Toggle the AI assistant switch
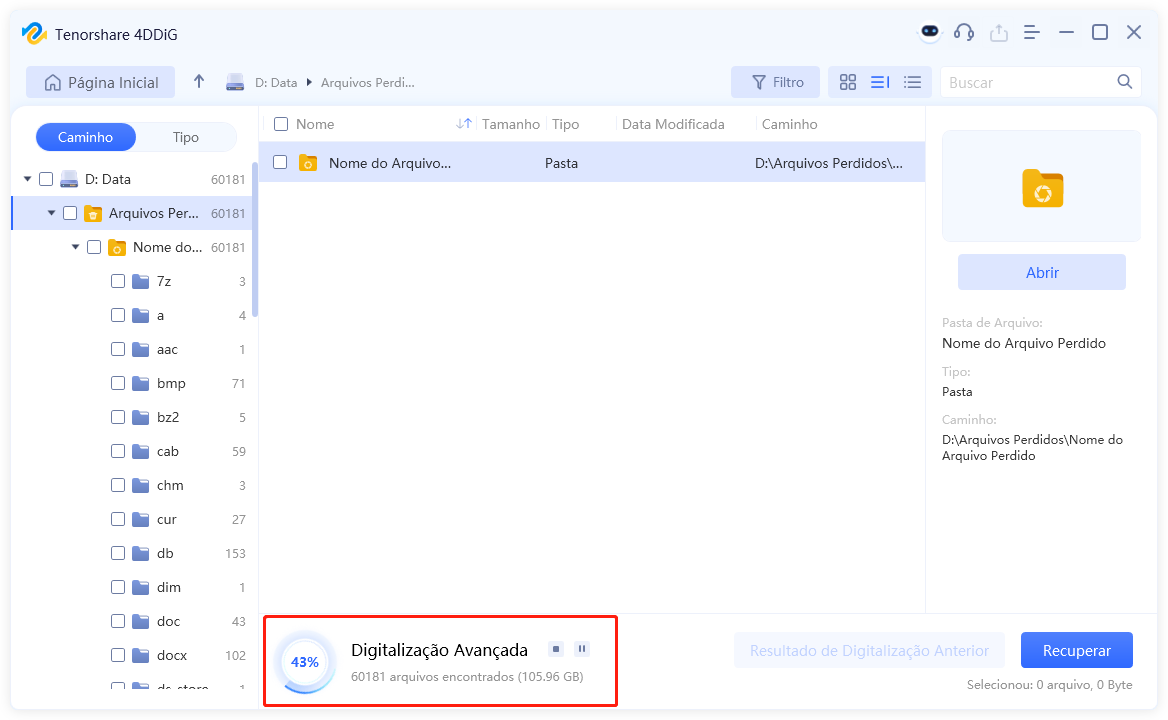 point(929,32)
